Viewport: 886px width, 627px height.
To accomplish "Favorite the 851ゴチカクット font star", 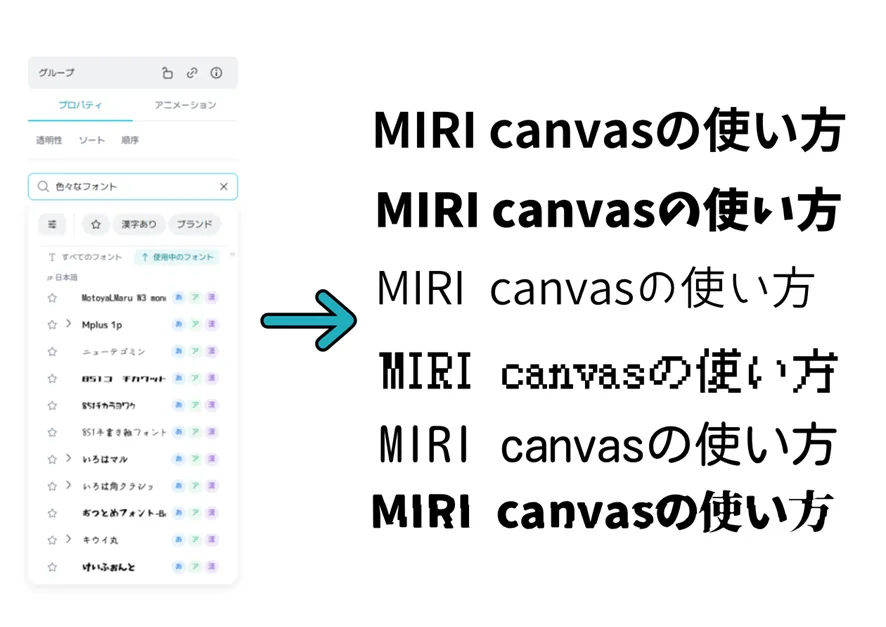I will pyautogui.click(x=52, y=378).
